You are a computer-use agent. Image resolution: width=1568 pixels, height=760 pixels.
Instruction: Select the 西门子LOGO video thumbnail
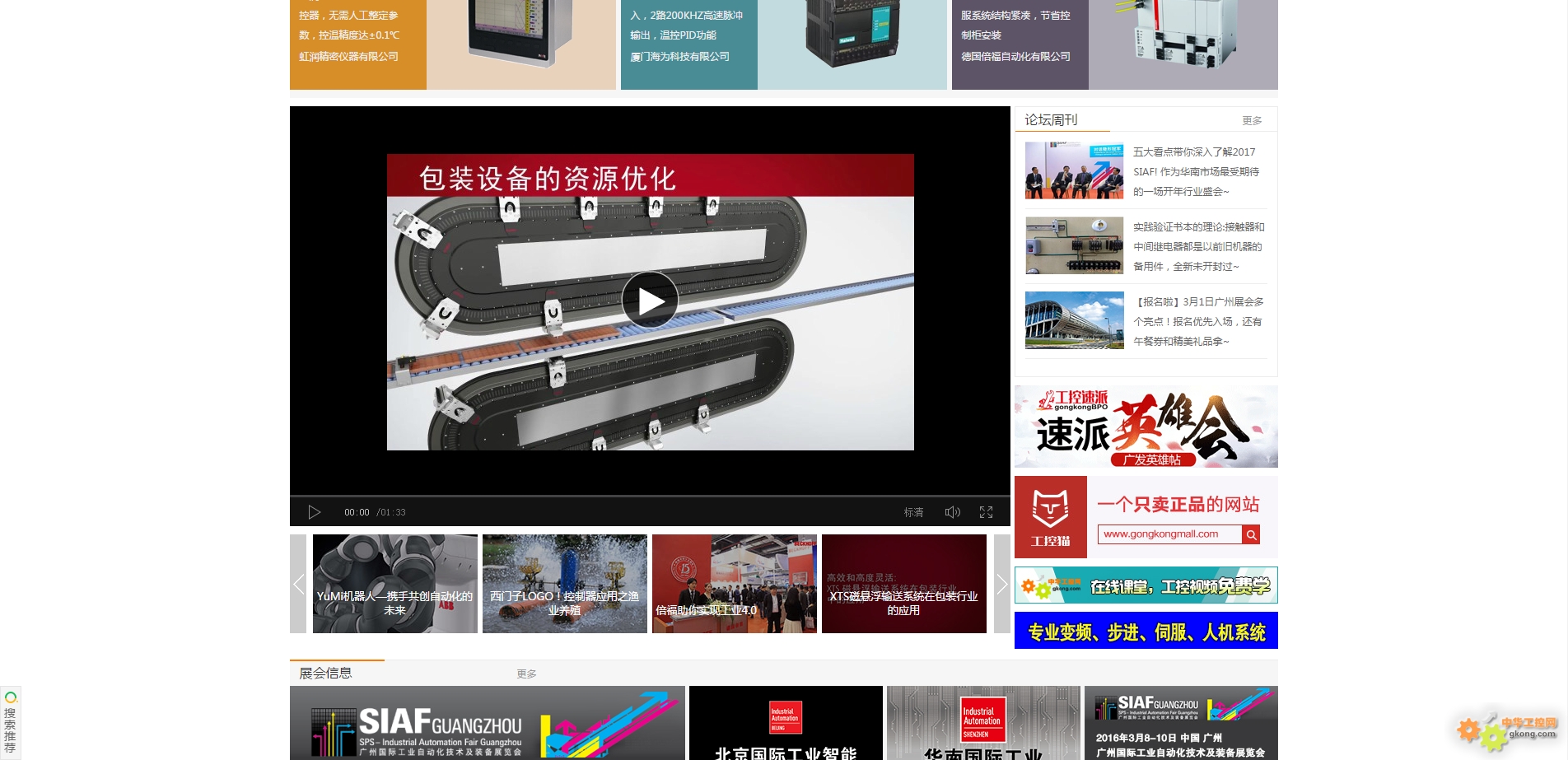tap(565, 584)
